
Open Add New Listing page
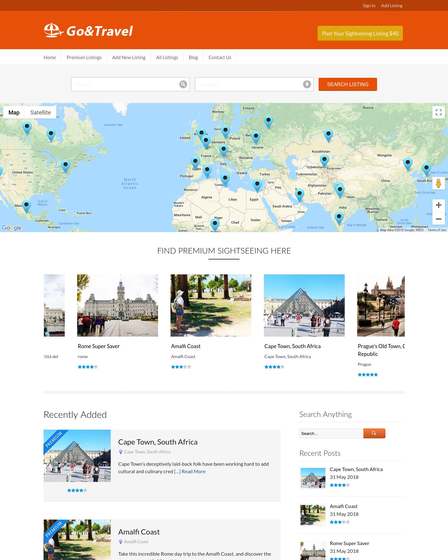click(x=129, y=57)
